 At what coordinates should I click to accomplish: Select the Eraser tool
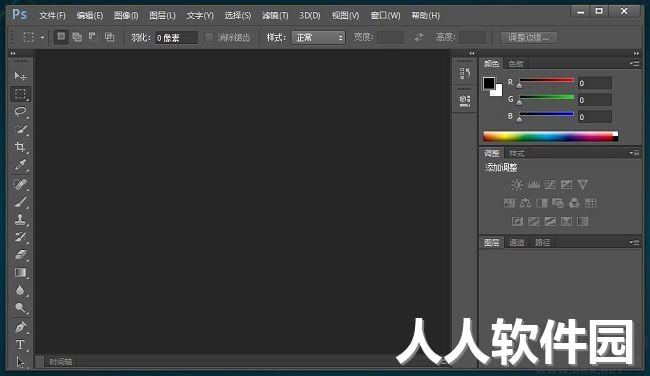(20, 255)
